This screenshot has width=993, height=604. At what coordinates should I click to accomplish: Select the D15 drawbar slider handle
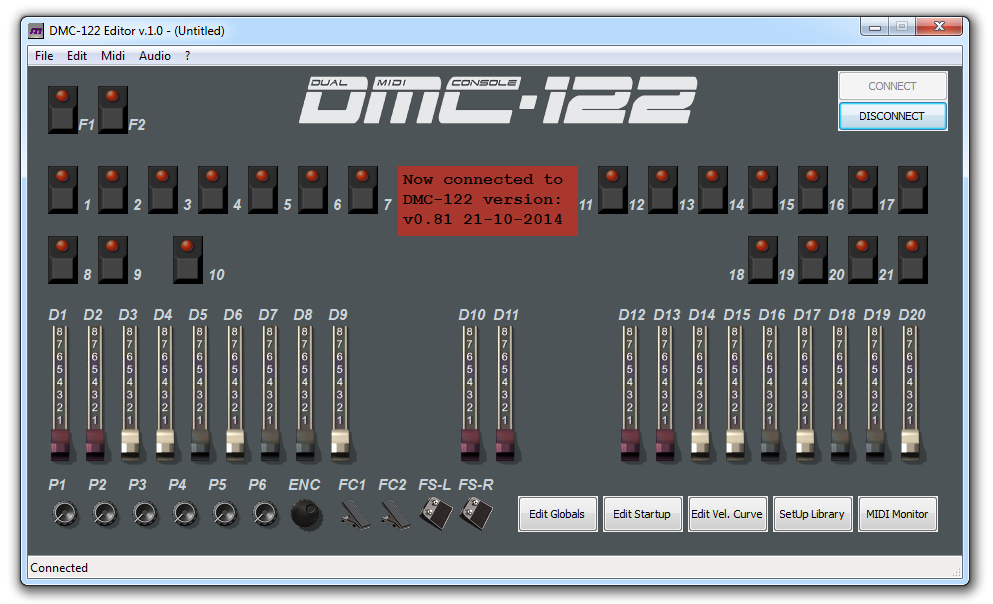735,444
